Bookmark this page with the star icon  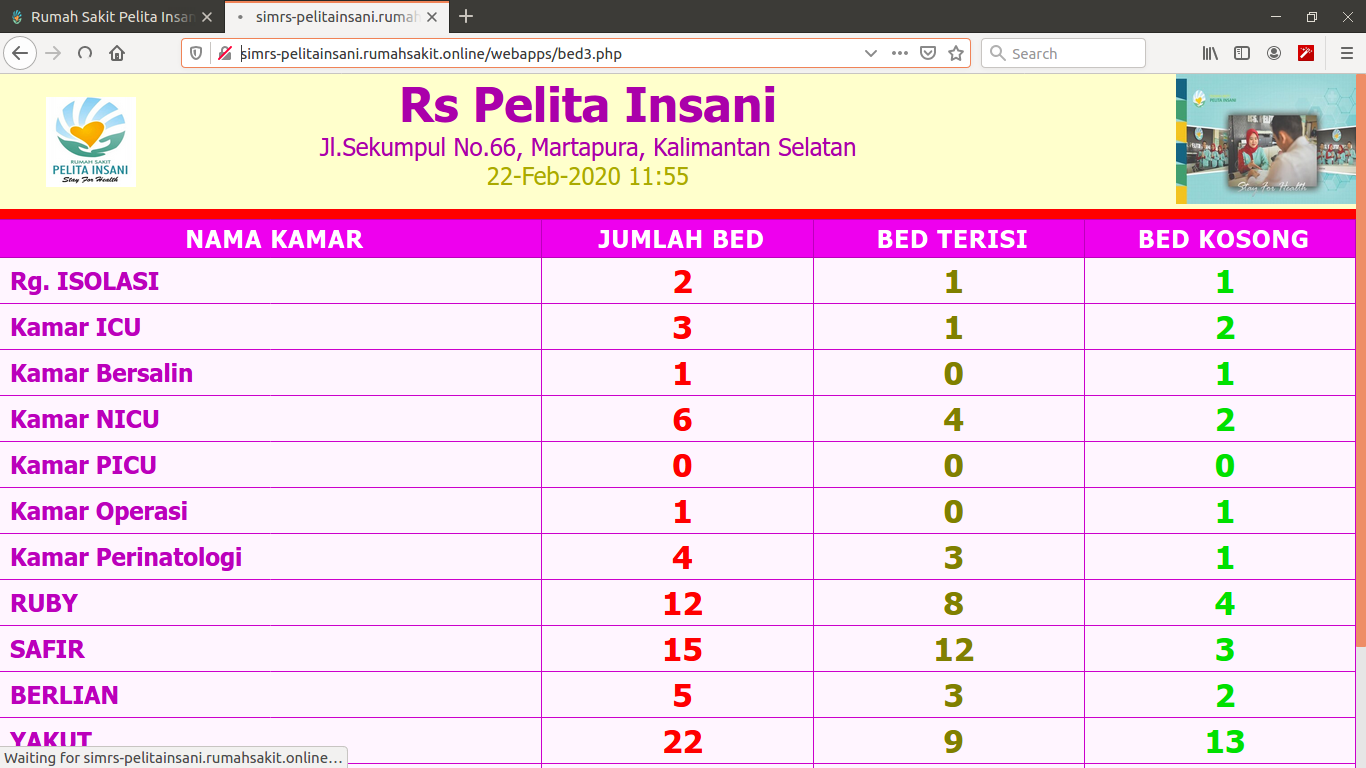(956, 53)
